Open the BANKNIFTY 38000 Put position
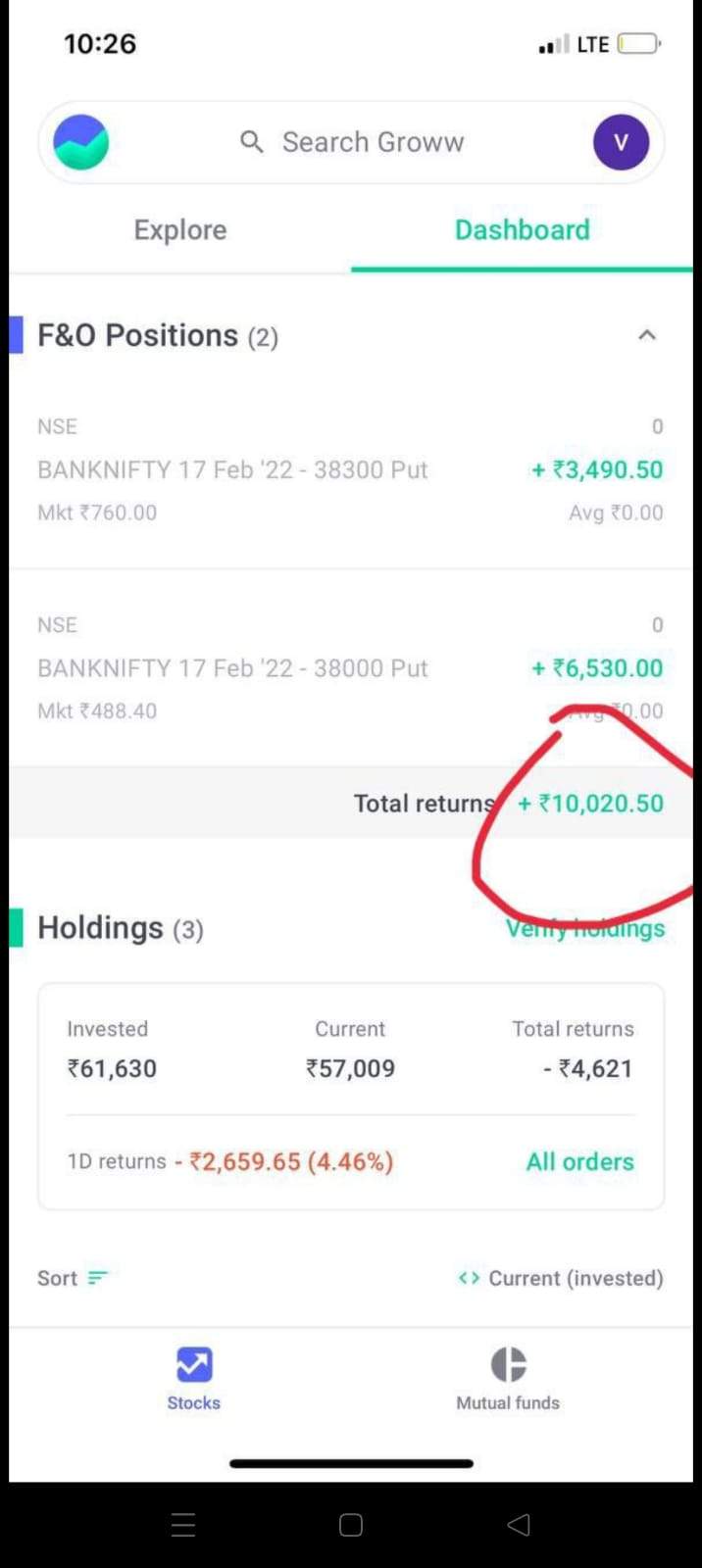The width and height of the screenshot is (702, 1568). coord(351,668)
